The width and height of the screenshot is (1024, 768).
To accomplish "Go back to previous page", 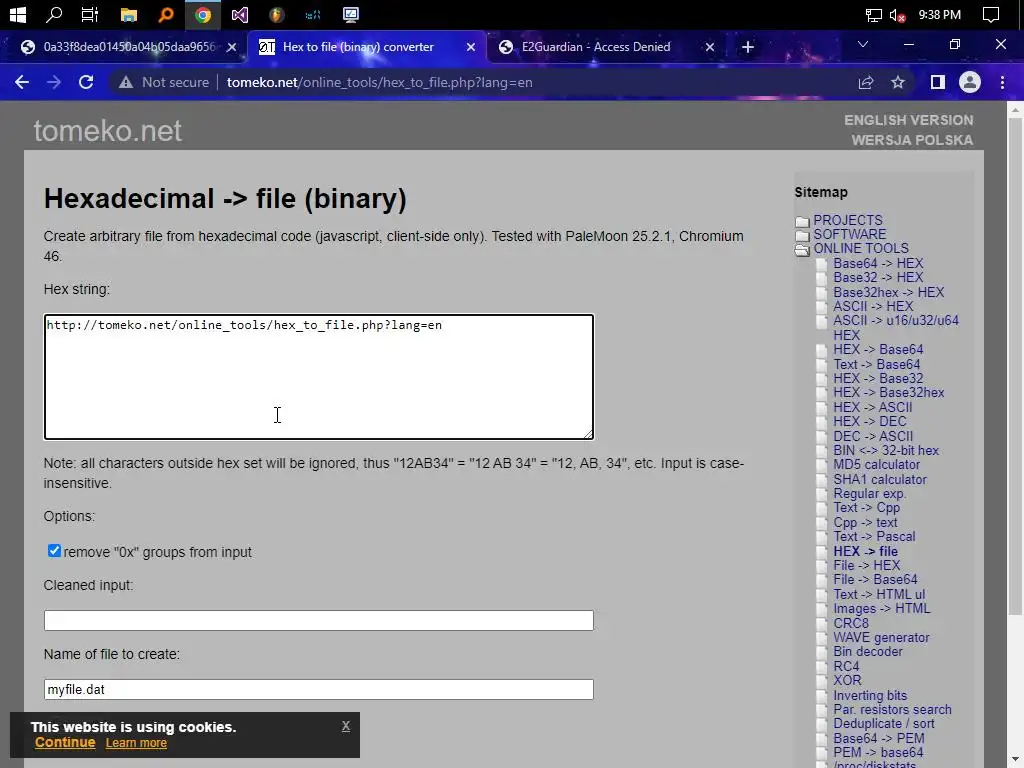I will (22, 82).
